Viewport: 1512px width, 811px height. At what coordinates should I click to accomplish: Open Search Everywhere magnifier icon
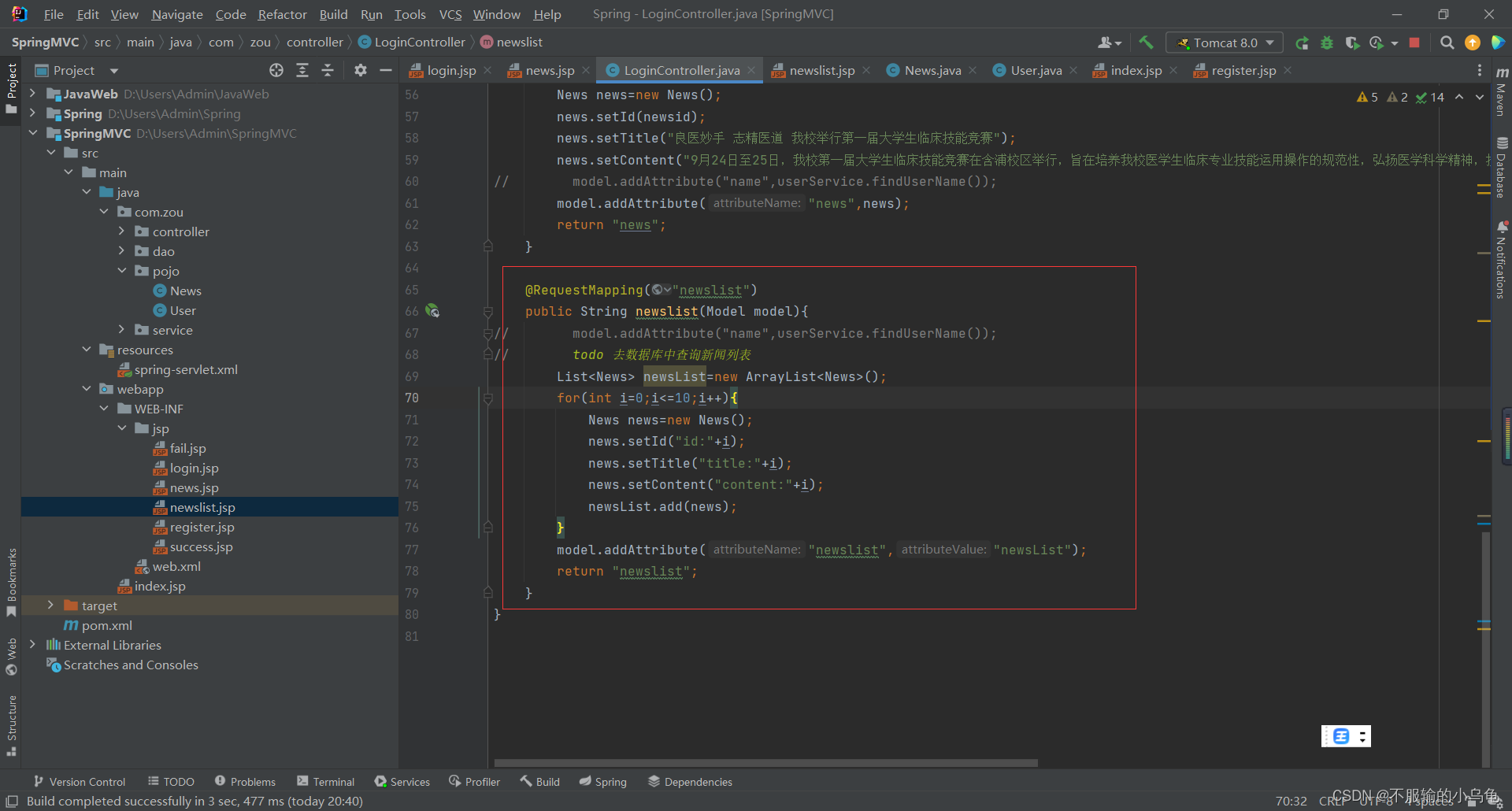[x=1447, y=43]
